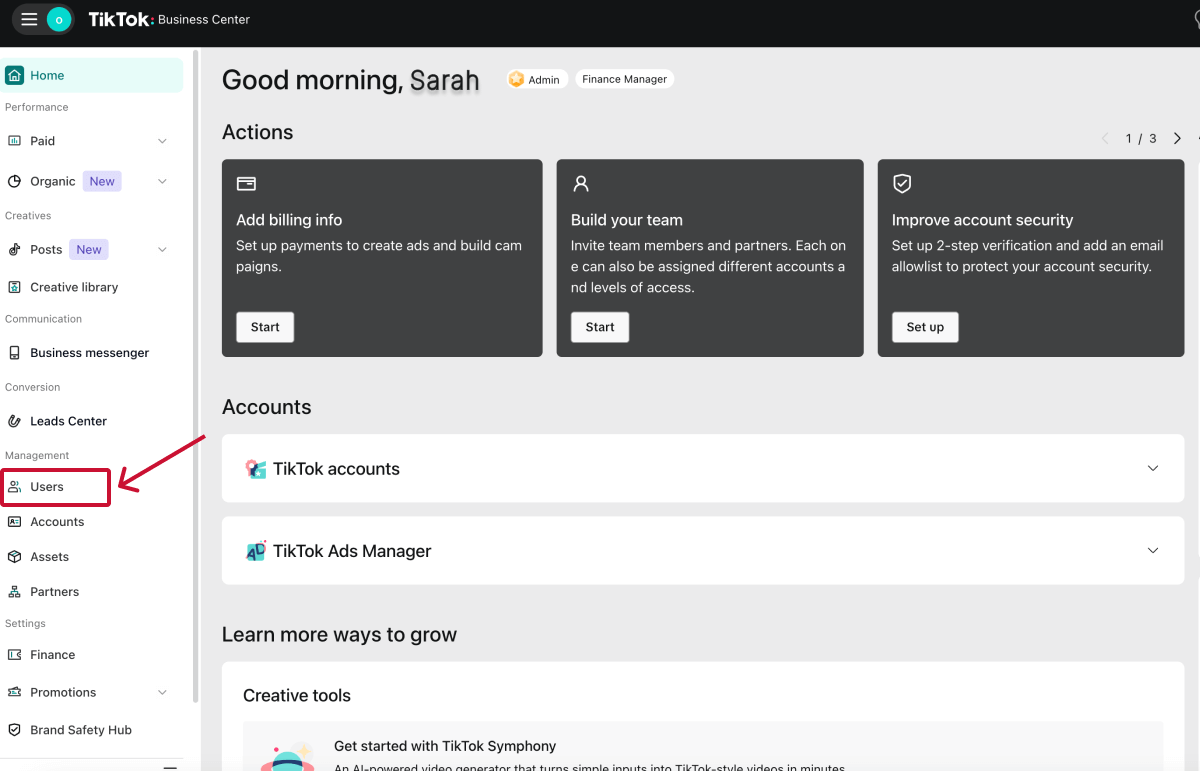Click the Paid performance chart icon

tap(15, 141)
